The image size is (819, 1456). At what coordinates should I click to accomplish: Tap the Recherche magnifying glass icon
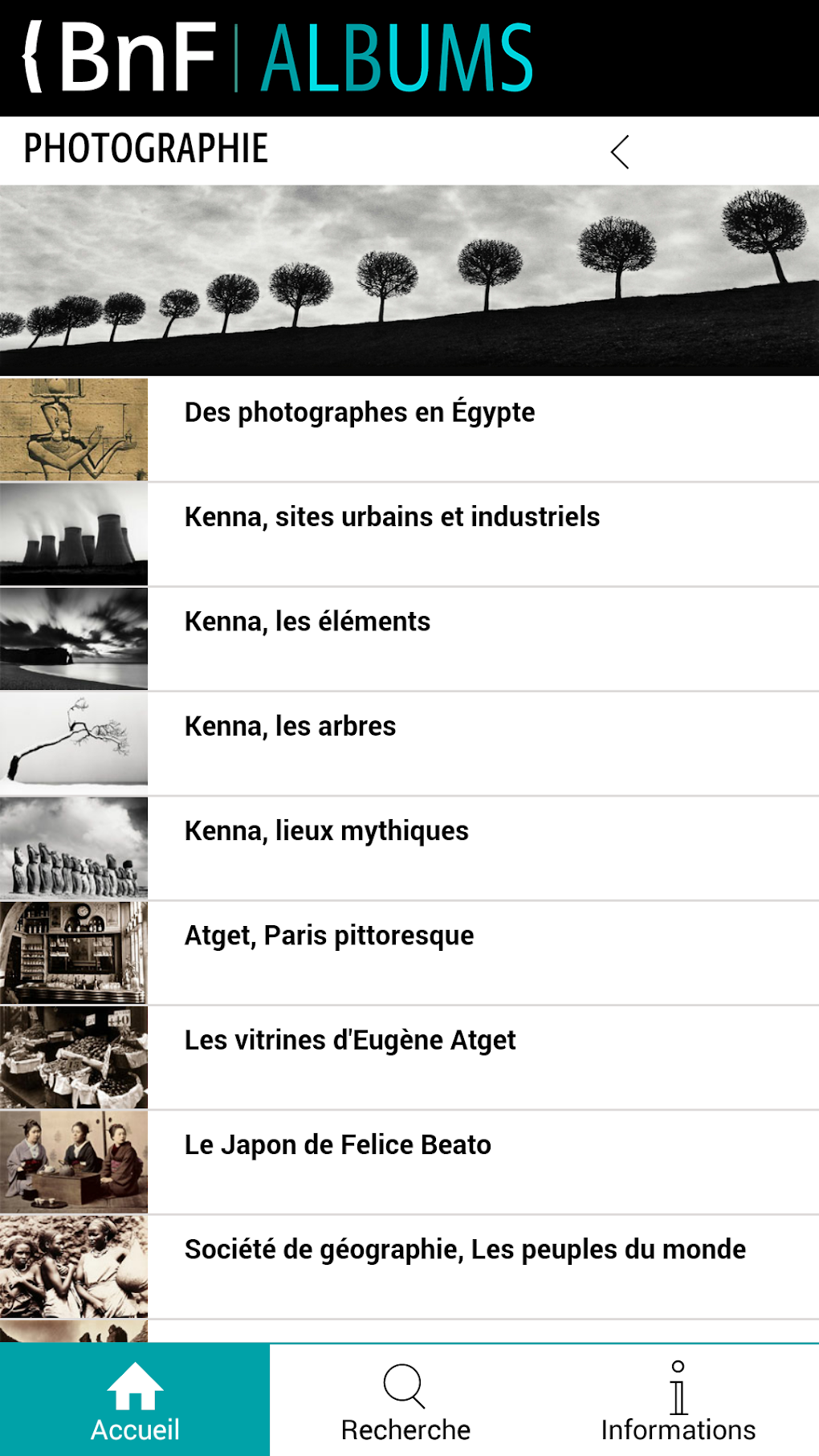point(404,1386)
